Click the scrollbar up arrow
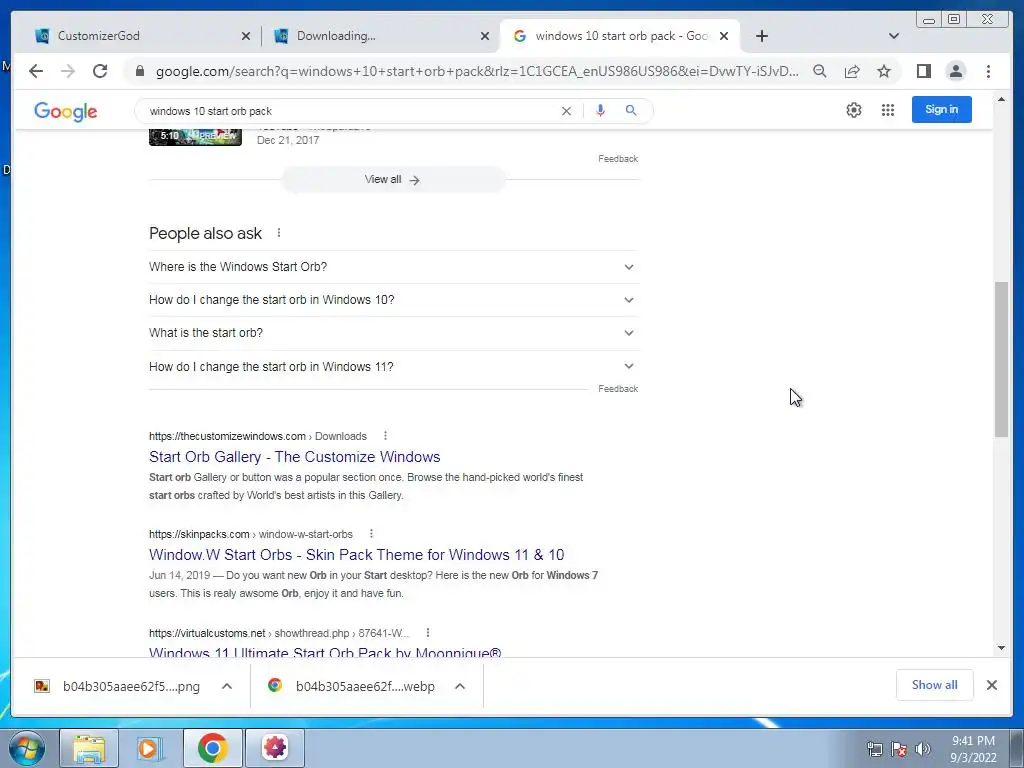 [1002, 99]
